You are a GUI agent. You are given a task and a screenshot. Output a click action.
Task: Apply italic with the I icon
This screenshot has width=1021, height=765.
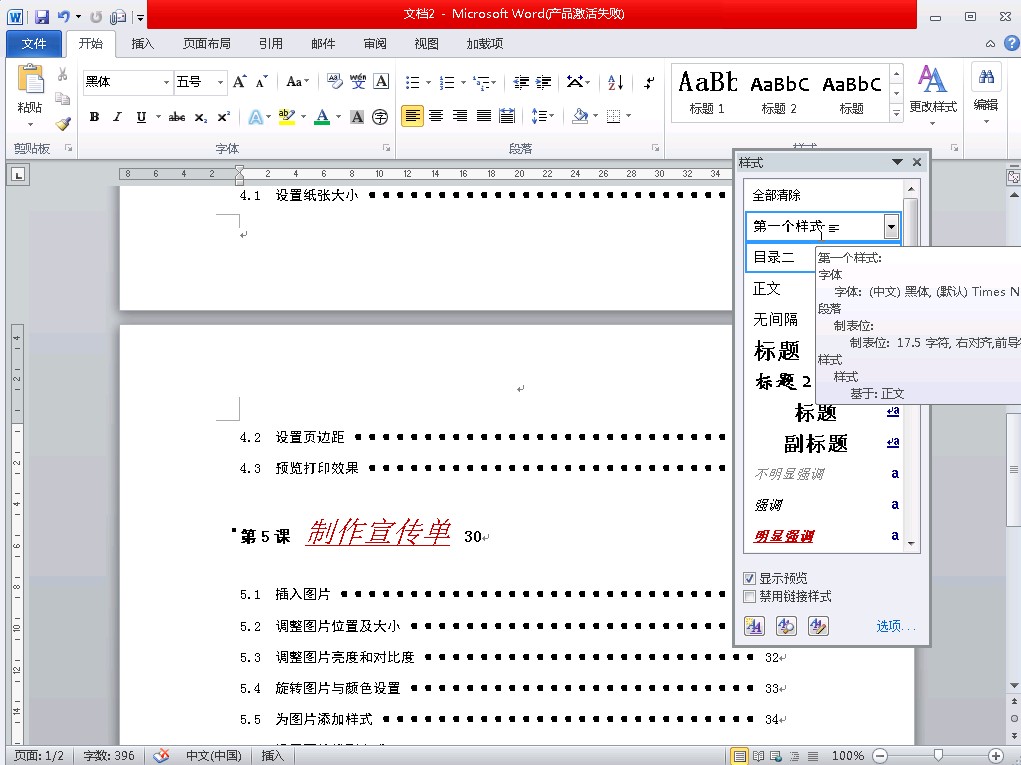(x=117, y=117)
